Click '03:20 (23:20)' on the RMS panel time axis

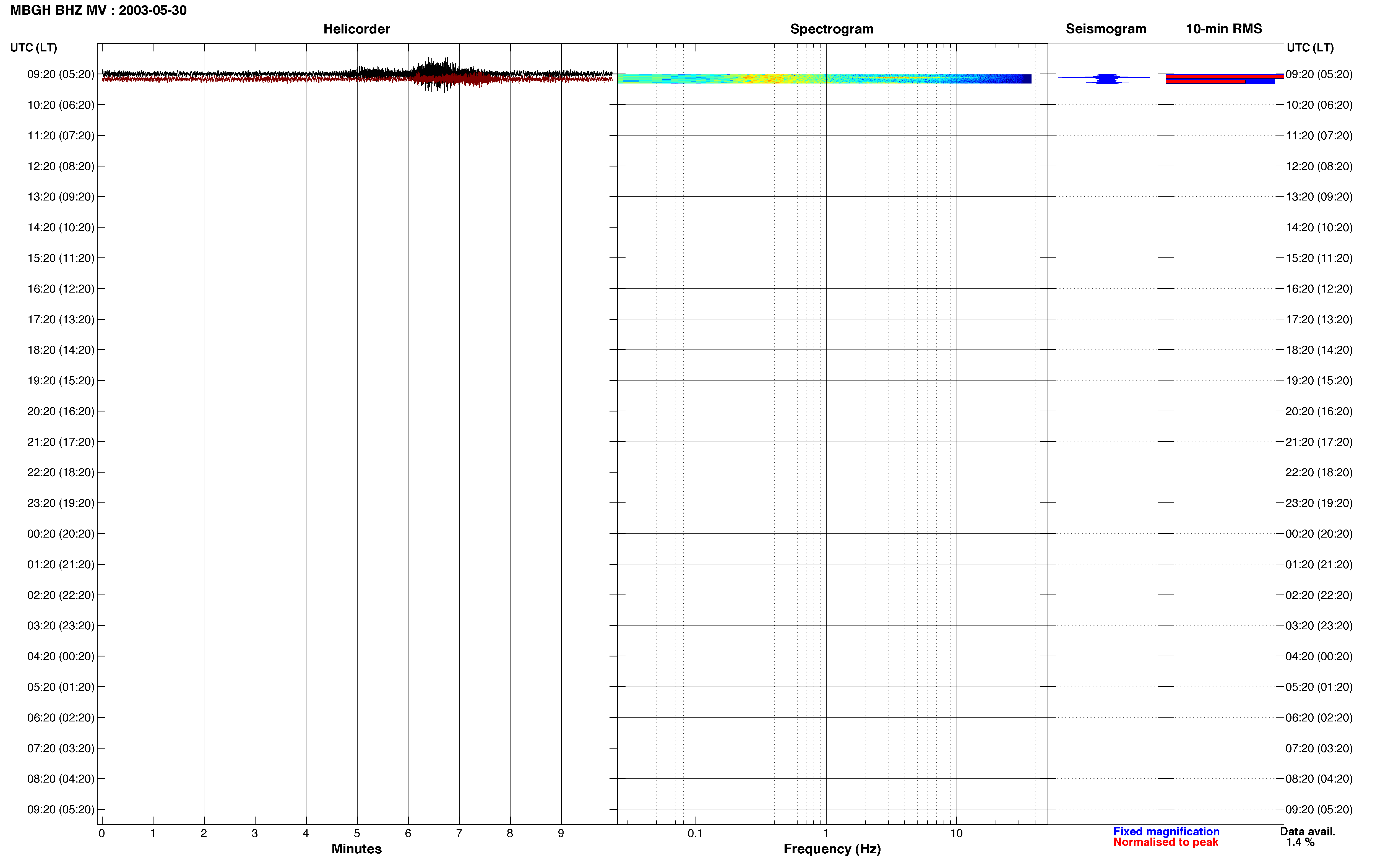pyautogui.click(x=1319, y=626)
